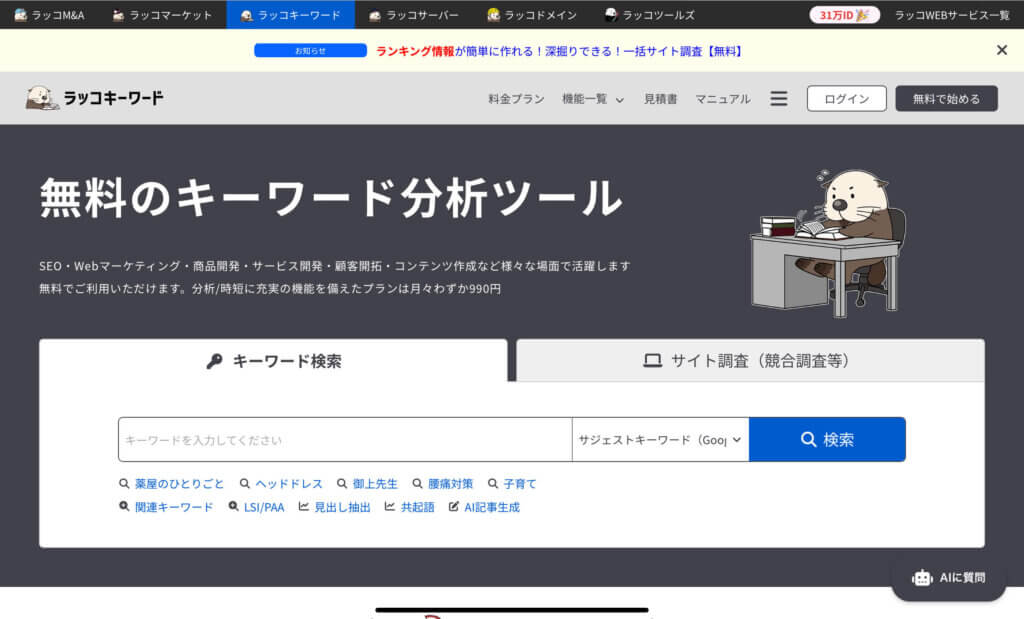Open 料金プラン pricing page
The image size is (1024, 619).
516,99
